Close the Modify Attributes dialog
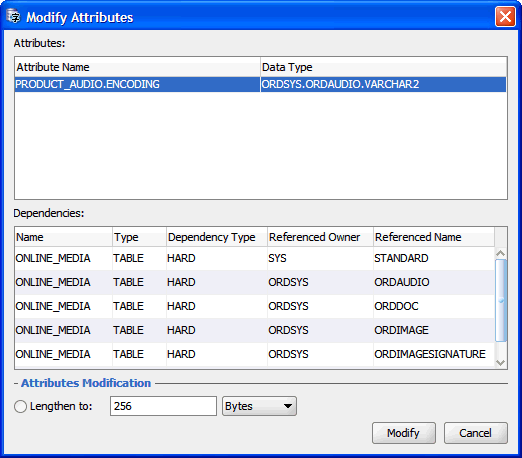This screenshot has height=458, width=522. click(505, 17)
